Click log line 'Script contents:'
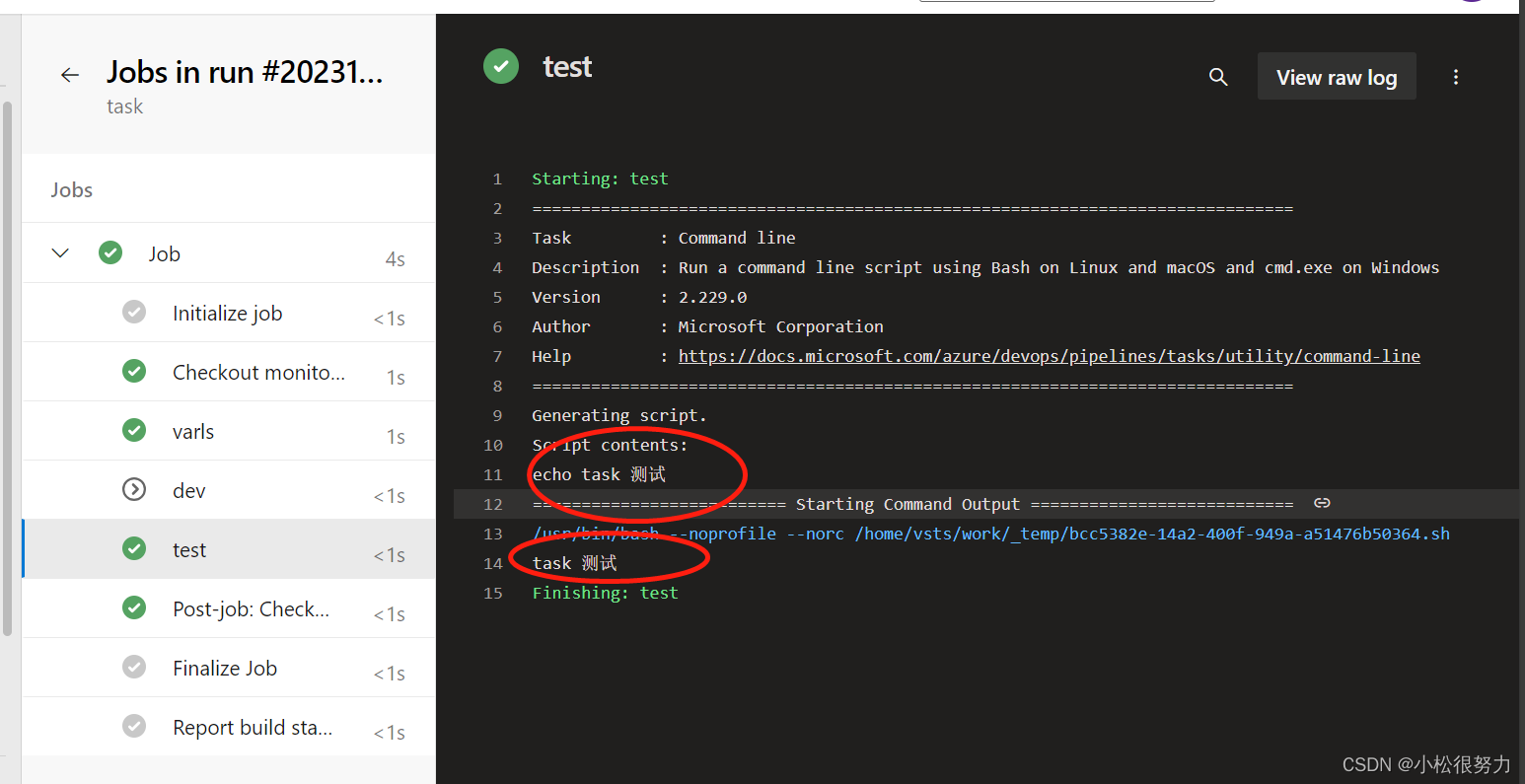Viewport: 1525px width, 784px height. point(610,445)
